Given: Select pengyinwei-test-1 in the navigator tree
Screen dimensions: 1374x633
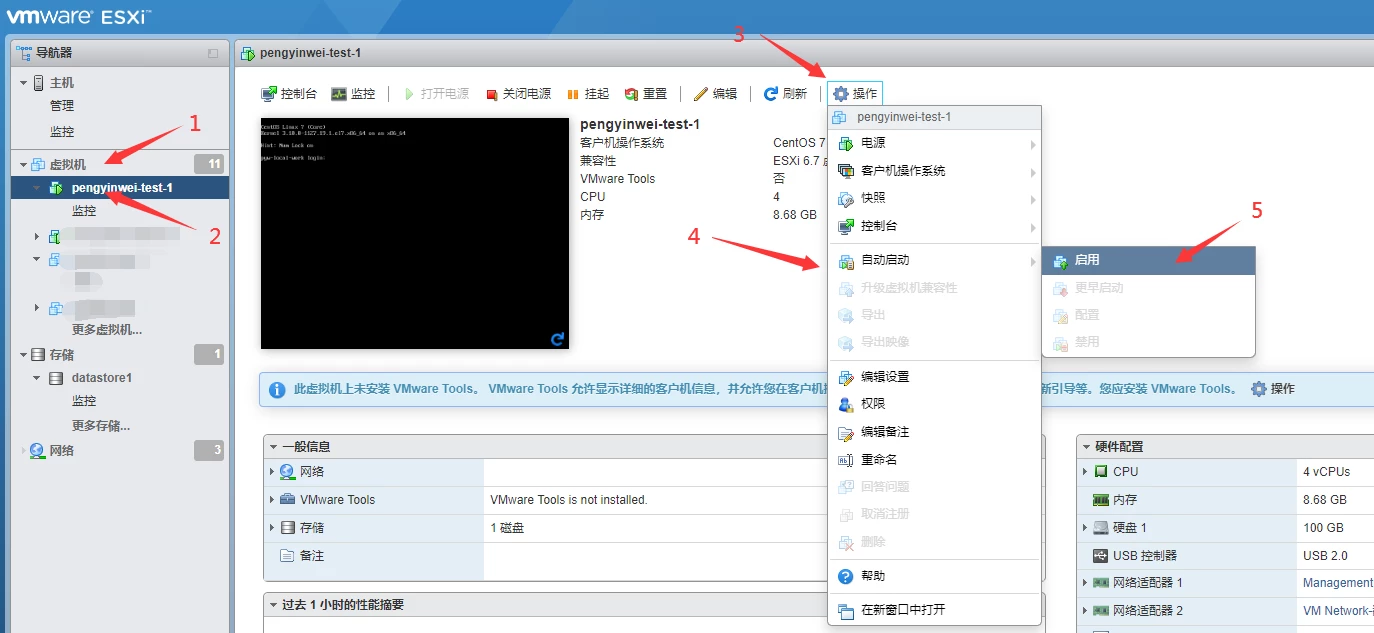Looking at the screenshot, I should point(120,188).
